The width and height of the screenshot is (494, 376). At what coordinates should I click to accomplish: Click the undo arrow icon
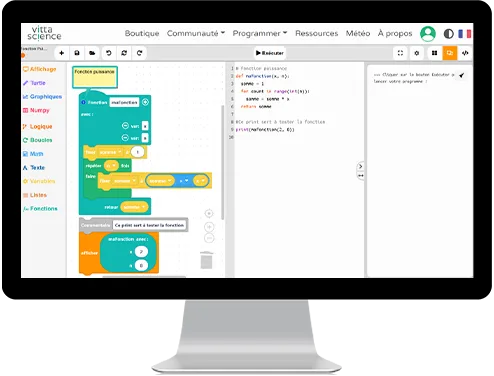point(108,53)
